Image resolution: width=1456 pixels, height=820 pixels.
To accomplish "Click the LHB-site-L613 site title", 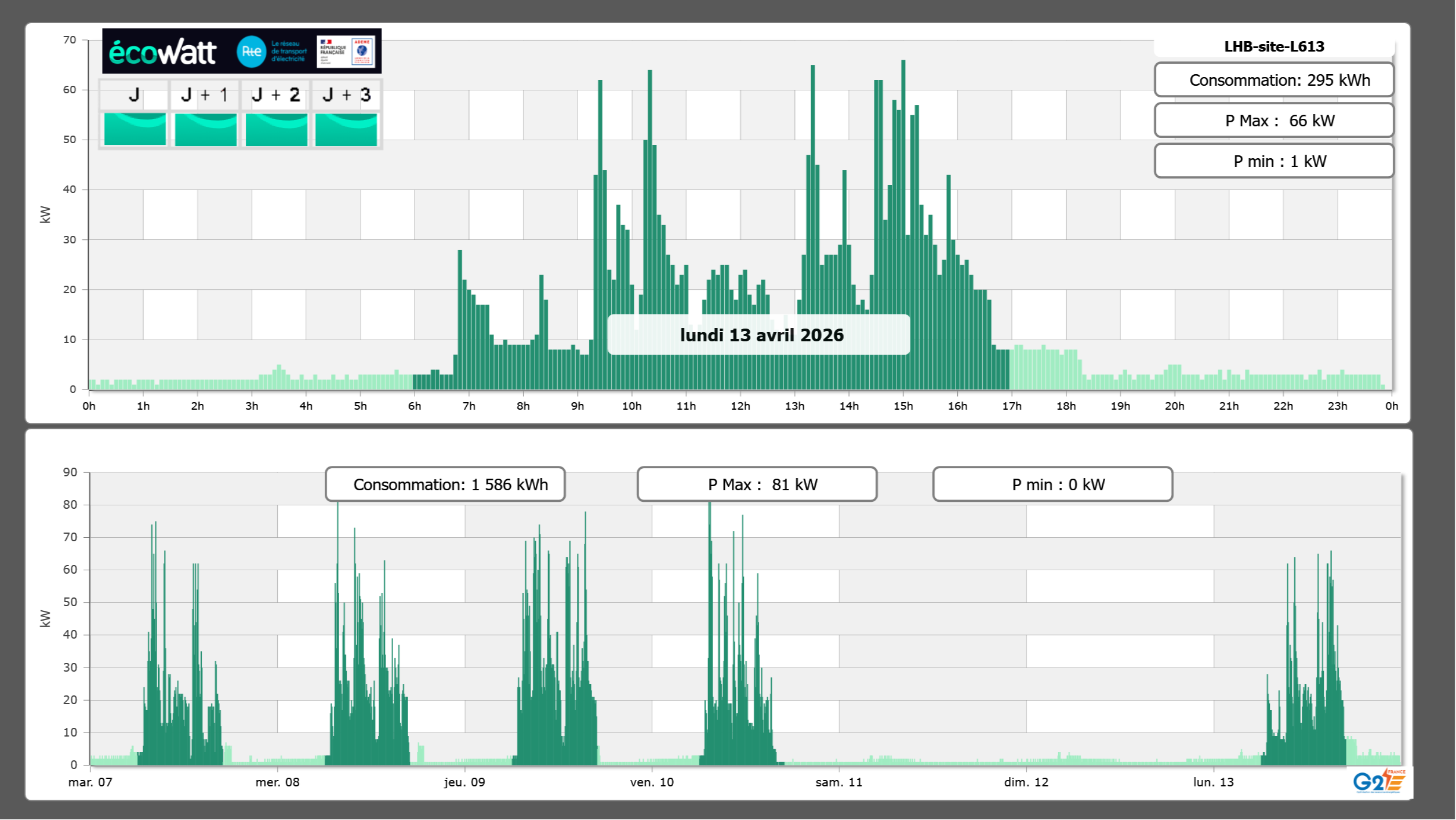I will (x=1274, y=46).
